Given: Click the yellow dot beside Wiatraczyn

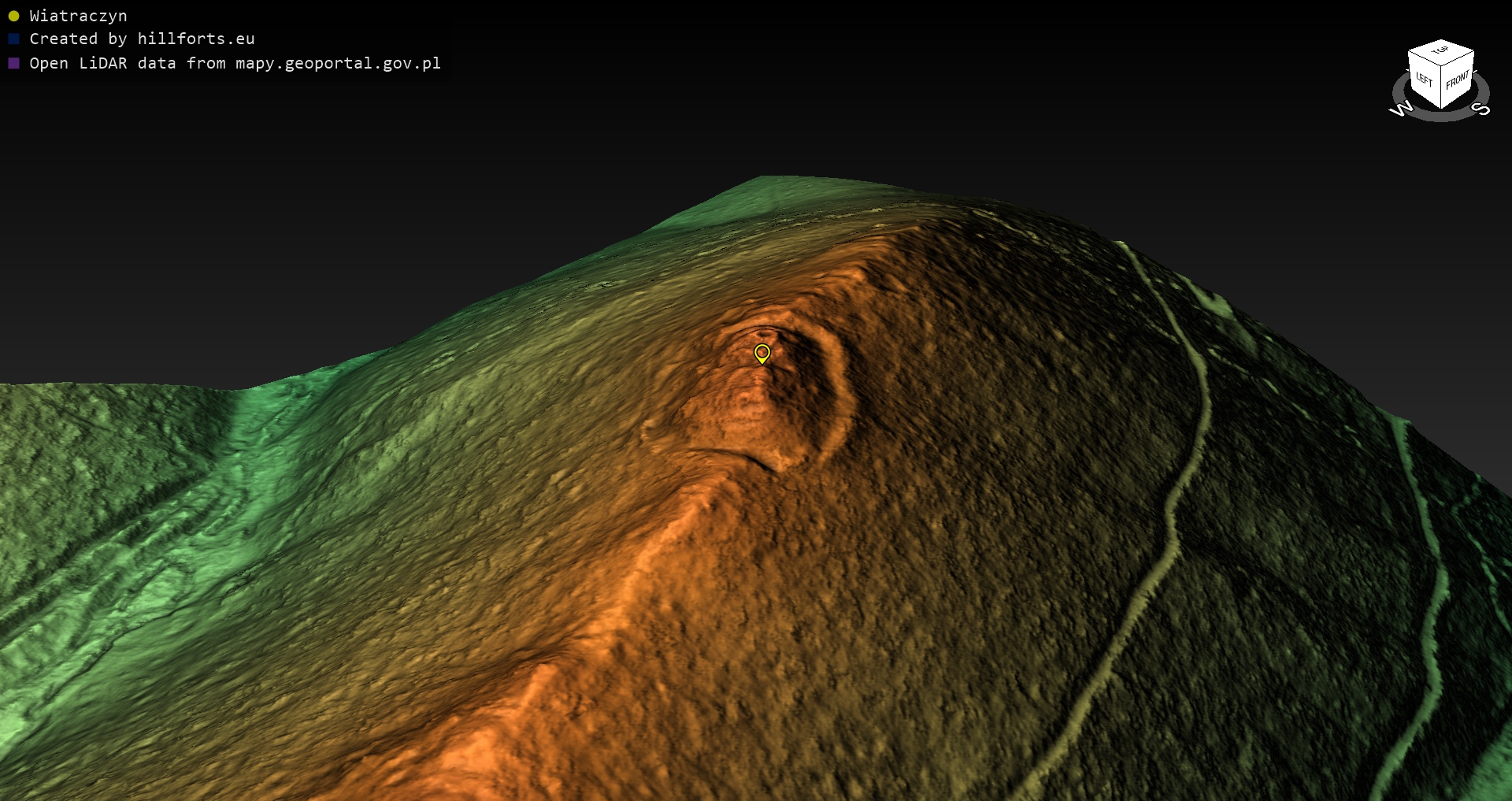Looking at the screenshot, I should click(13, 16).
